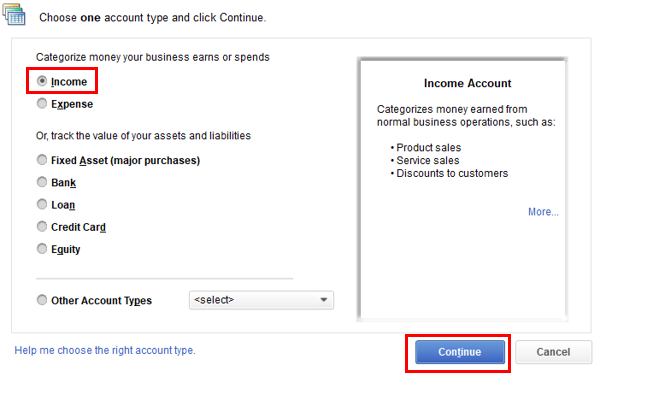The image size is (662, 409).
Task: Open the <select> account types dropdown
Action: [261, 300]
